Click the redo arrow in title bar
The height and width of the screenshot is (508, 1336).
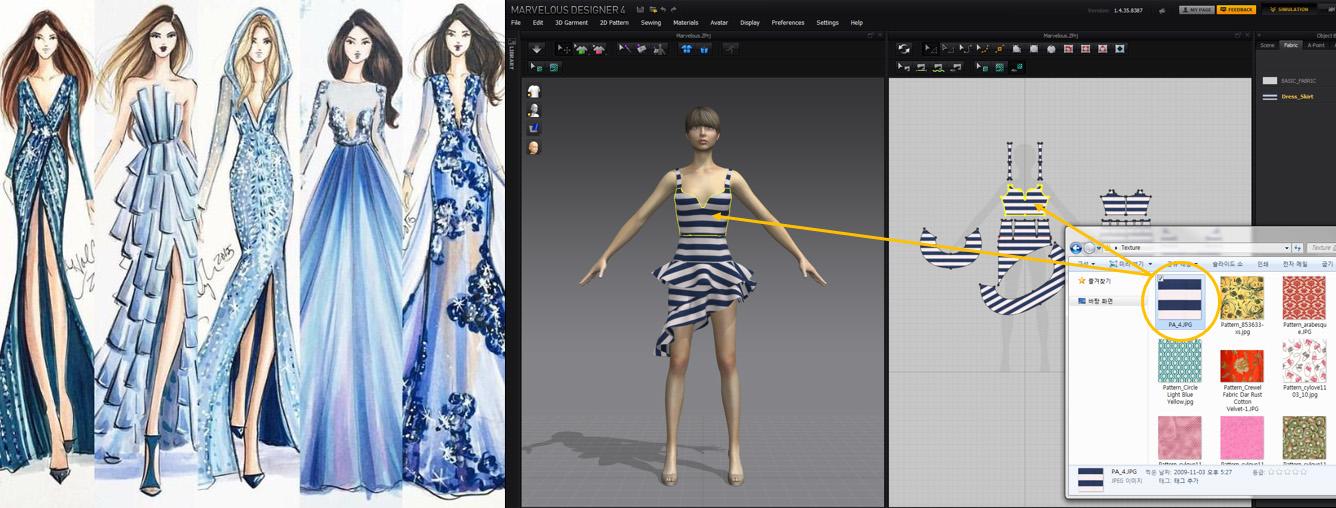pos(674,10)
